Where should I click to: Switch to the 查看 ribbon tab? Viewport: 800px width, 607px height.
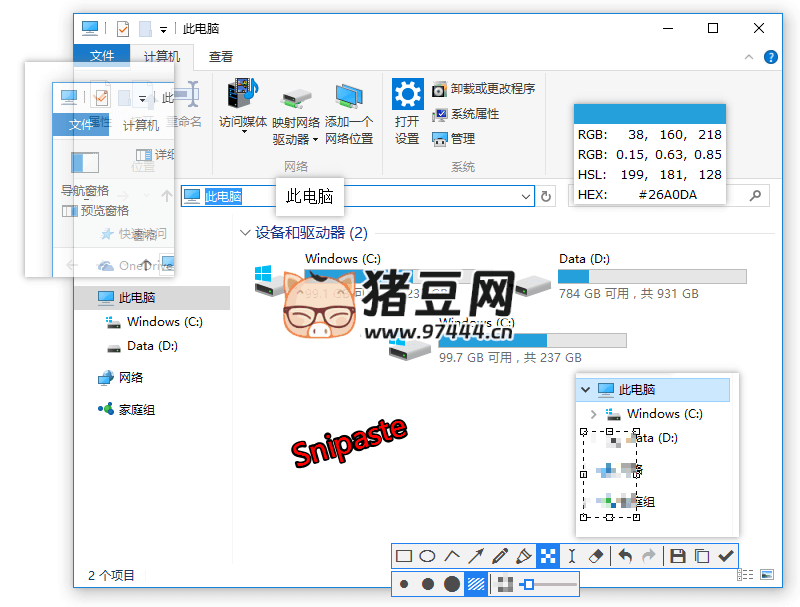(x=219, y=56)
